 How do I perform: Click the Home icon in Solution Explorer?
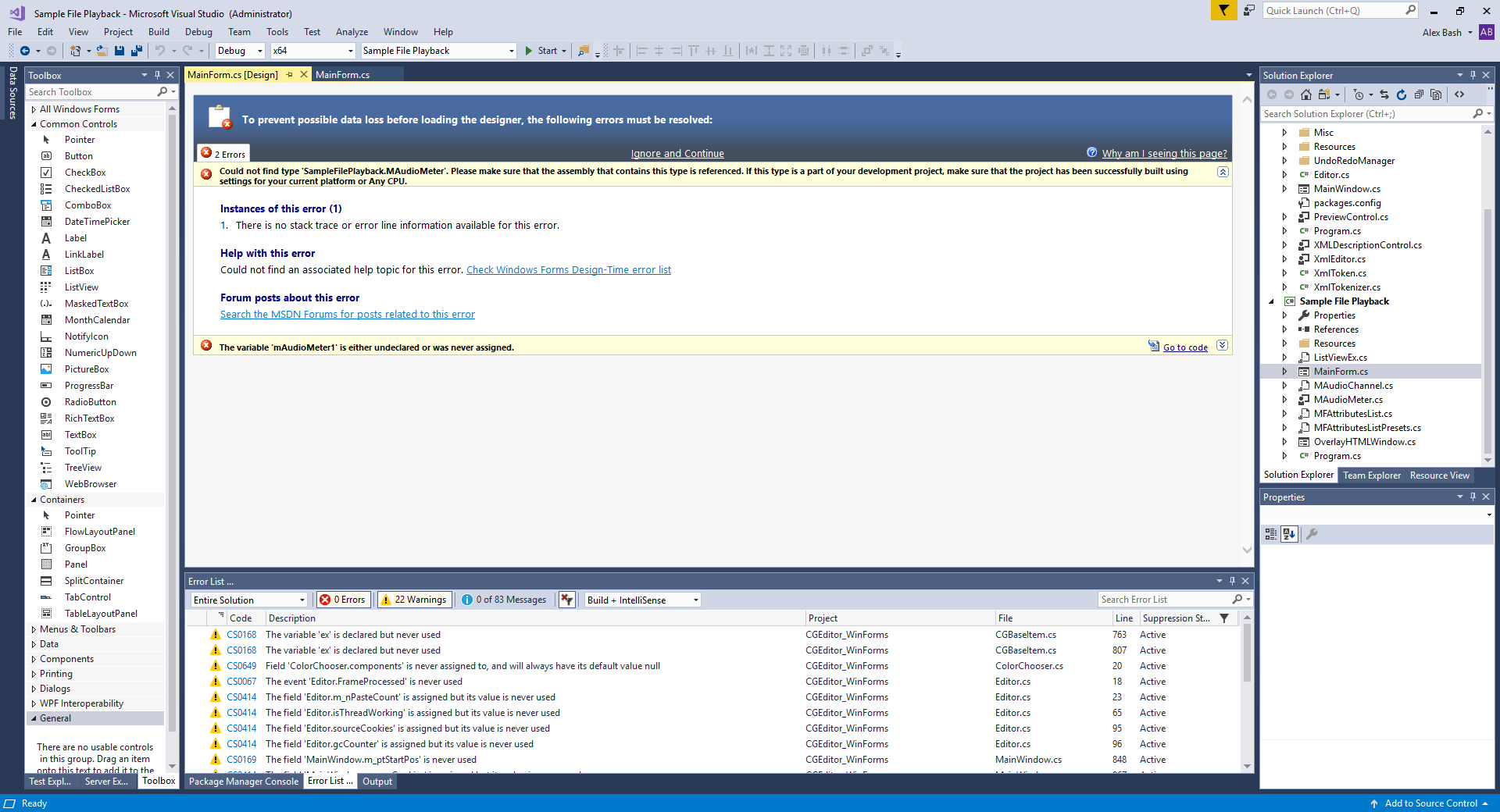coord(1306,94)
